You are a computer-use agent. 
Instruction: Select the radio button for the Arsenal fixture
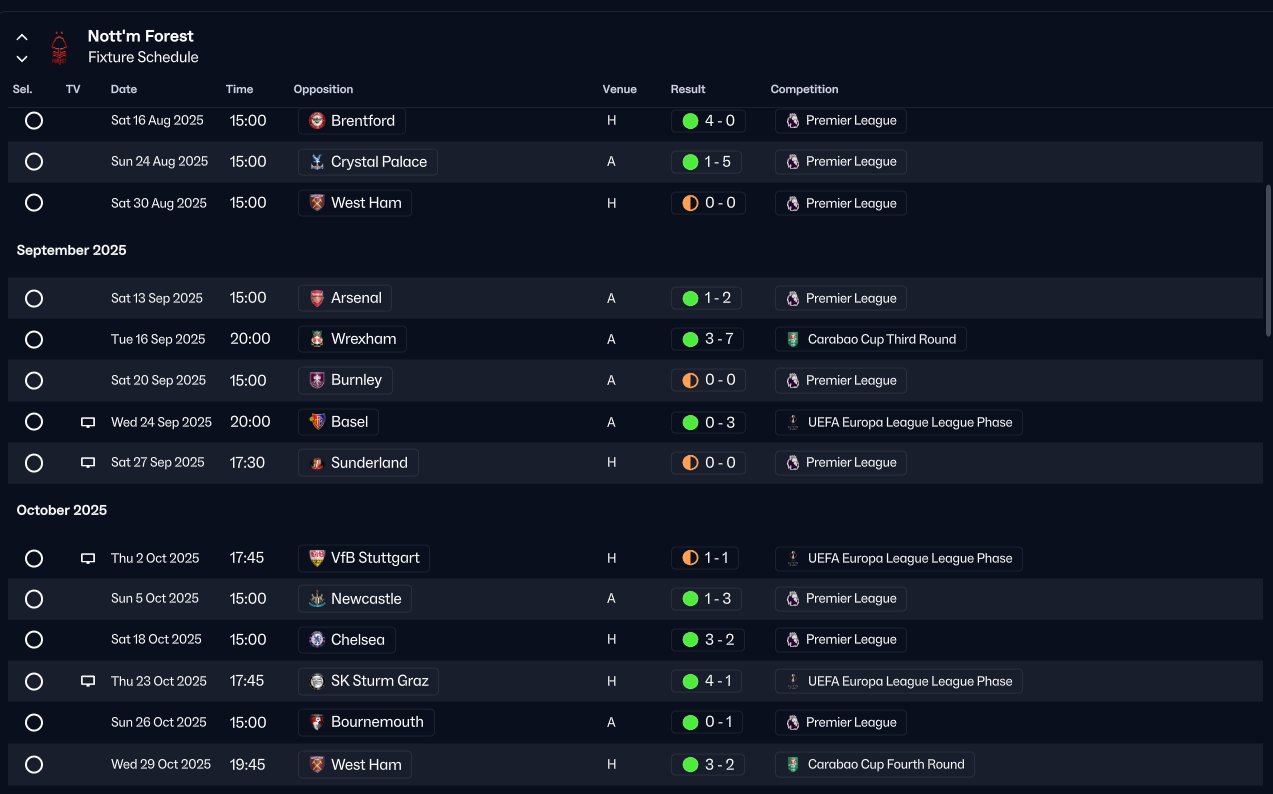point(34,298)
